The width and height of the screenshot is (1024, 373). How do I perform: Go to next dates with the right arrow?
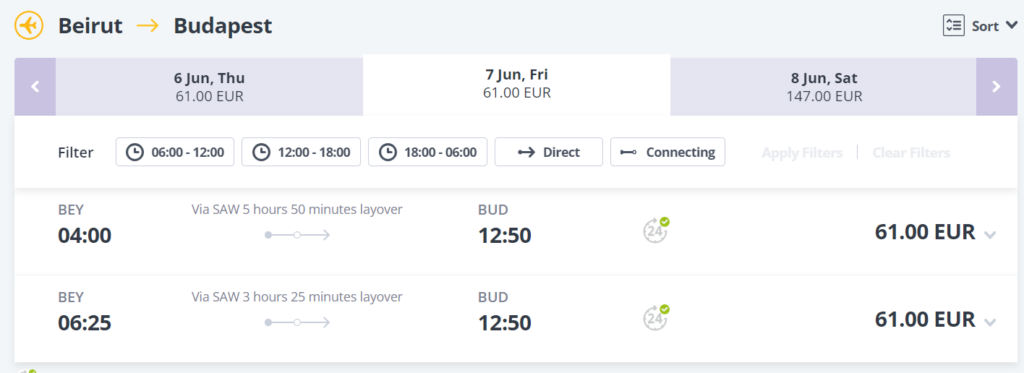pyautogui.click(x=997, y=86)
